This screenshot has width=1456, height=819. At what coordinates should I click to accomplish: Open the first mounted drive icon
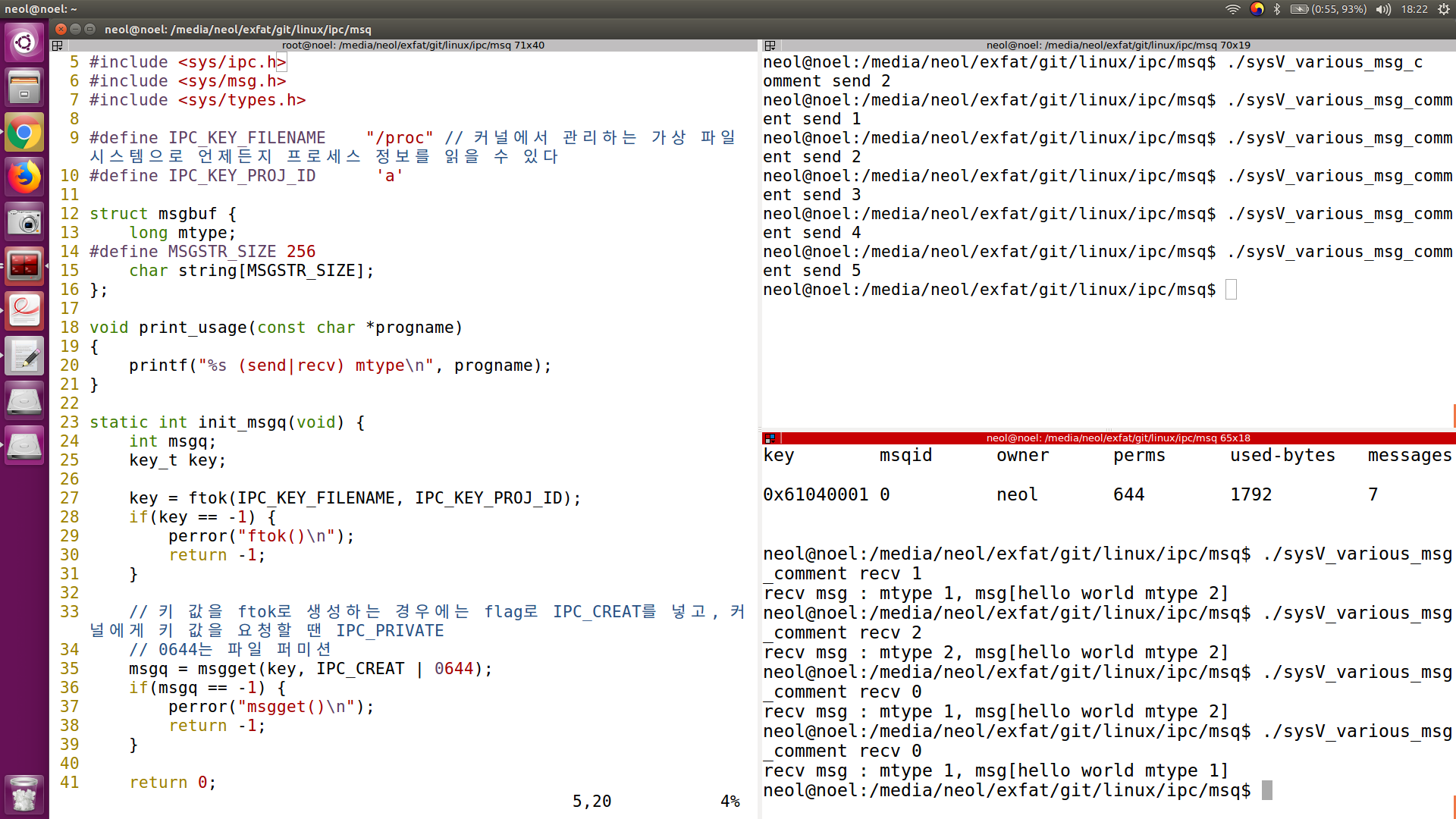pos(24,400)
